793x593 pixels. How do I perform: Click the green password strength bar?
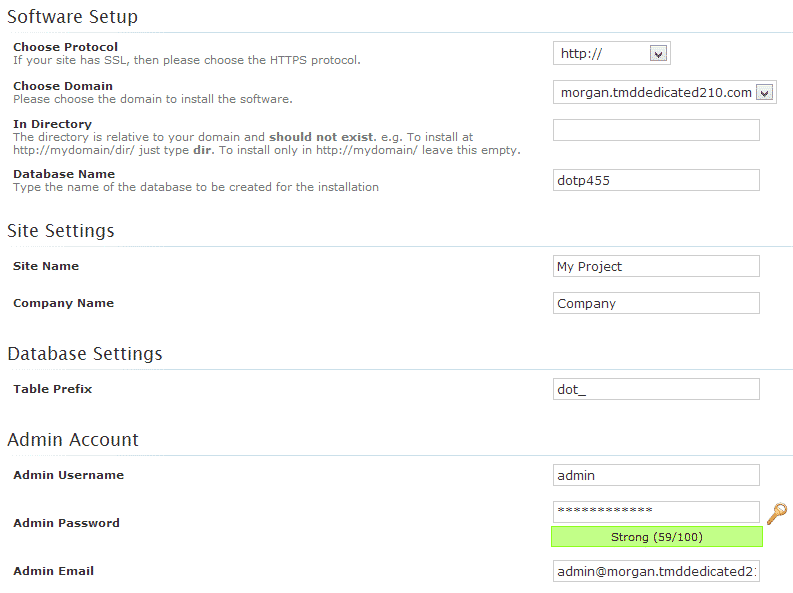[x=656, y=537]
